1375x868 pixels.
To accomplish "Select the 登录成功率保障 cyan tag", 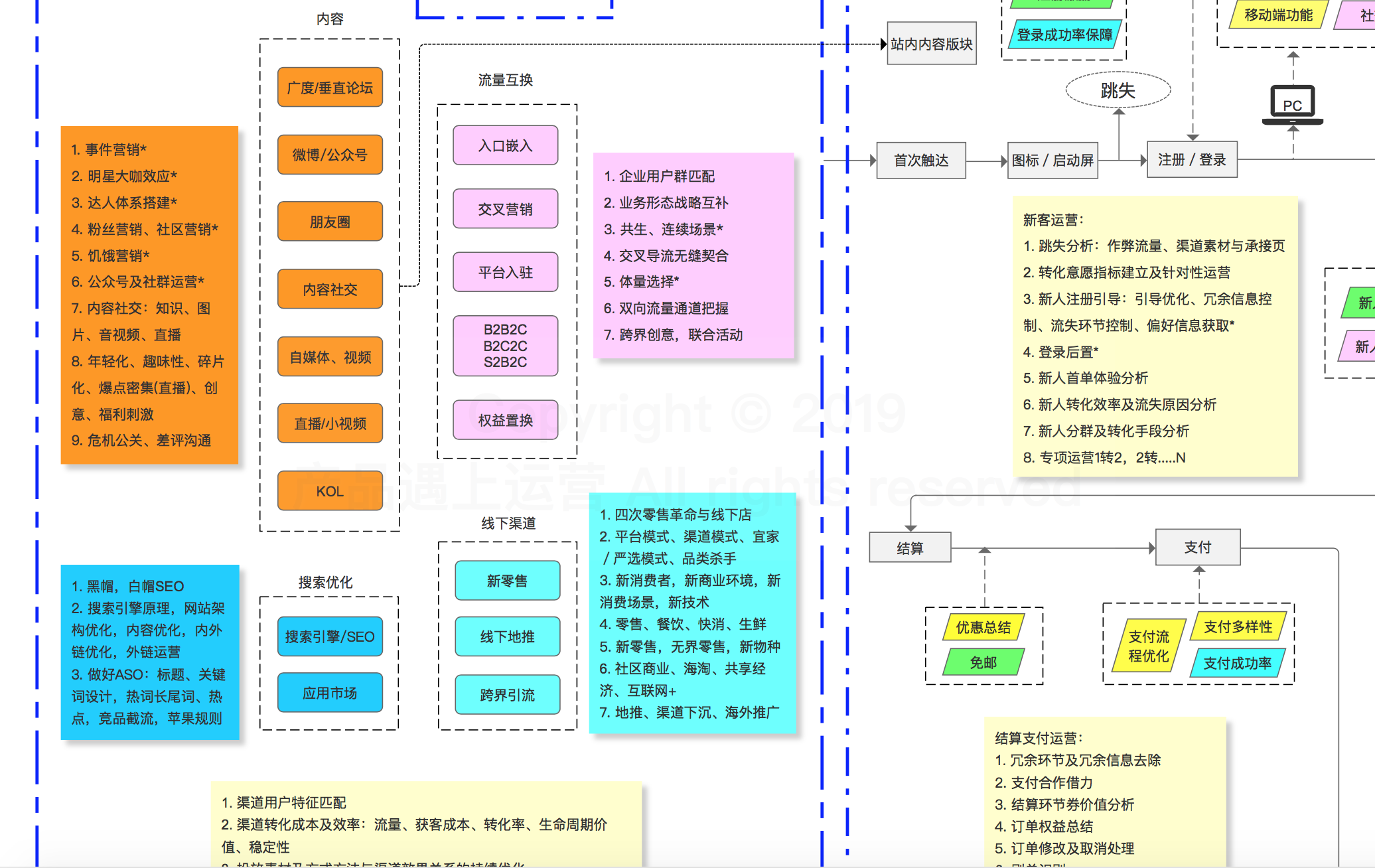I will tap(1064, 35).
